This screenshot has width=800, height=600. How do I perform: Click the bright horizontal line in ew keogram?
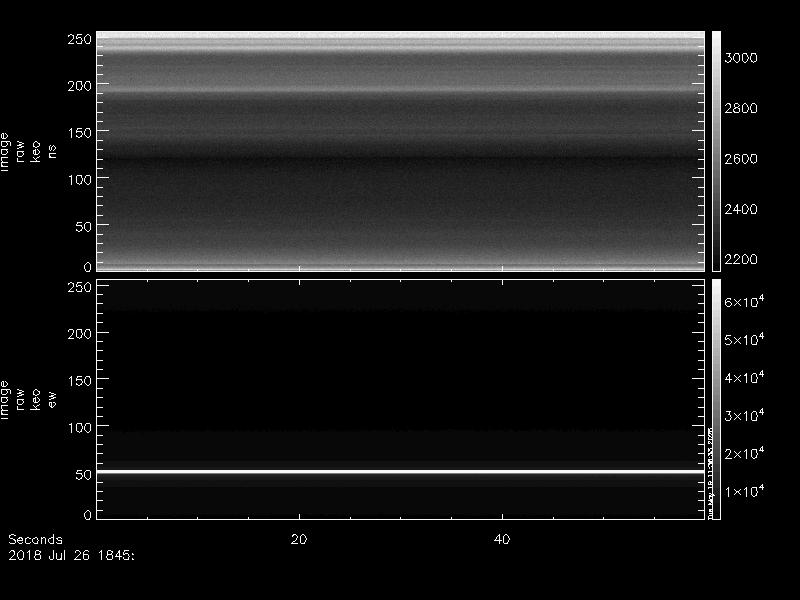click(401, 472)
